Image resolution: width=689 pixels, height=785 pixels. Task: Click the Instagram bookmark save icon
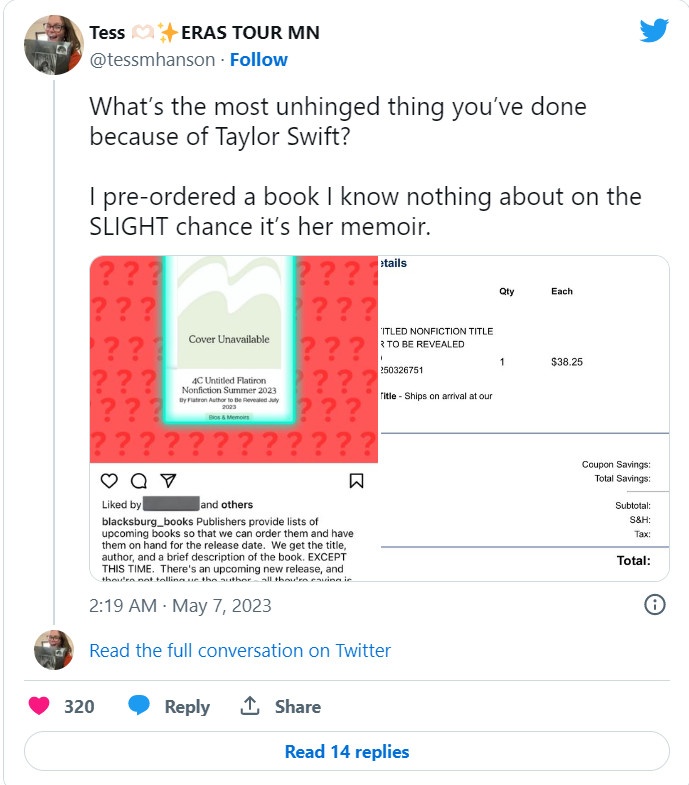tap(355, 480)
